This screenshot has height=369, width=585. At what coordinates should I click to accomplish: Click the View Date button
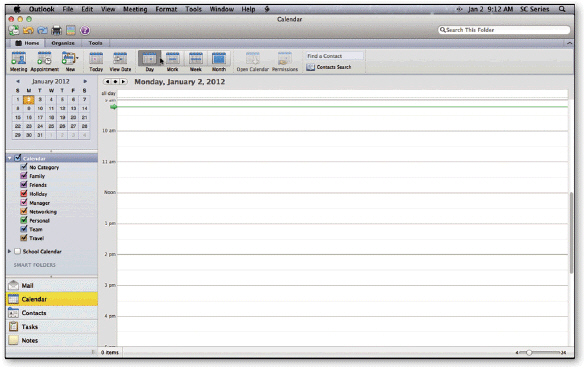click(x=120, y=62)
